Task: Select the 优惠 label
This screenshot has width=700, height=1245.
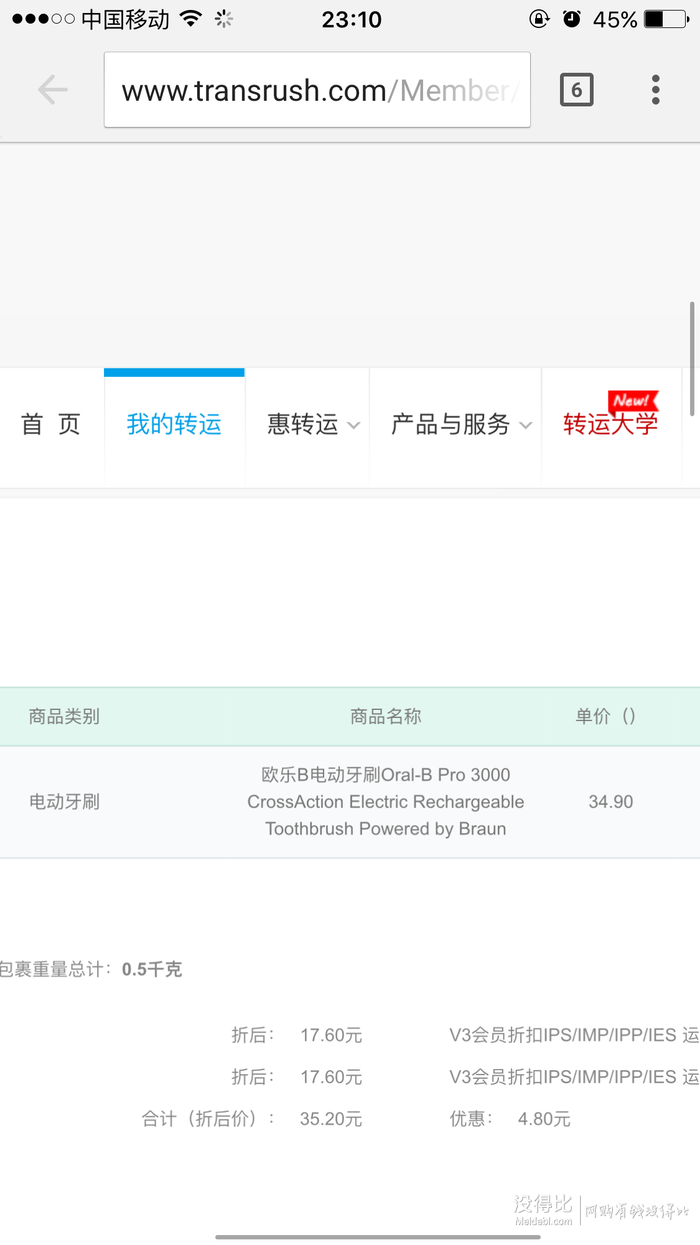Action: click(471, 1119)
